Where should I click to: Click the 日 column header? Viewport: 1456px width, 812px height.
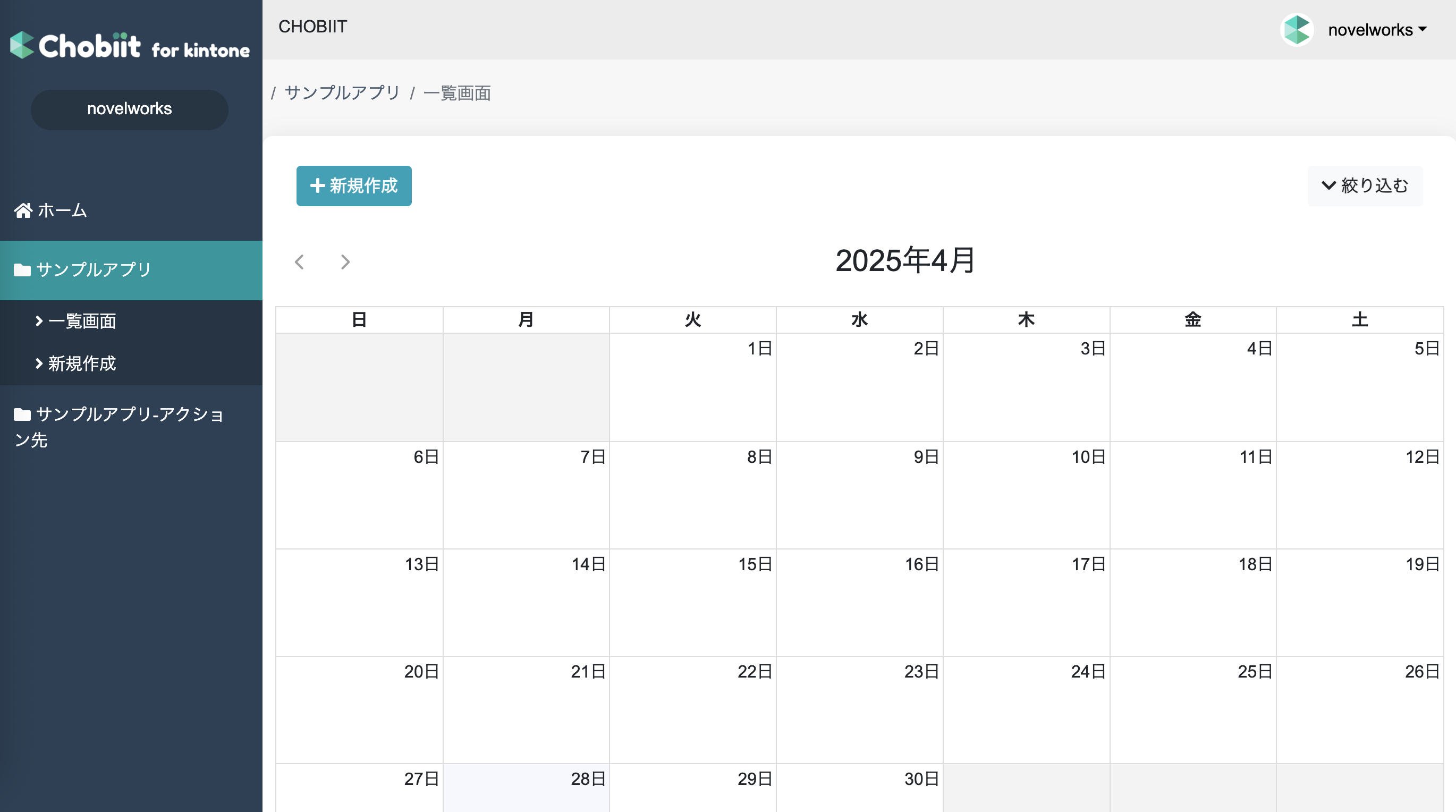coord(359,320)
